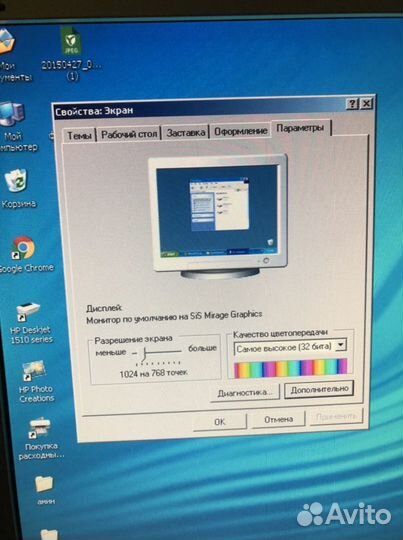Screen dimensions: 403x540
Task: Open the Оформление tab
Action: (240, 131)
